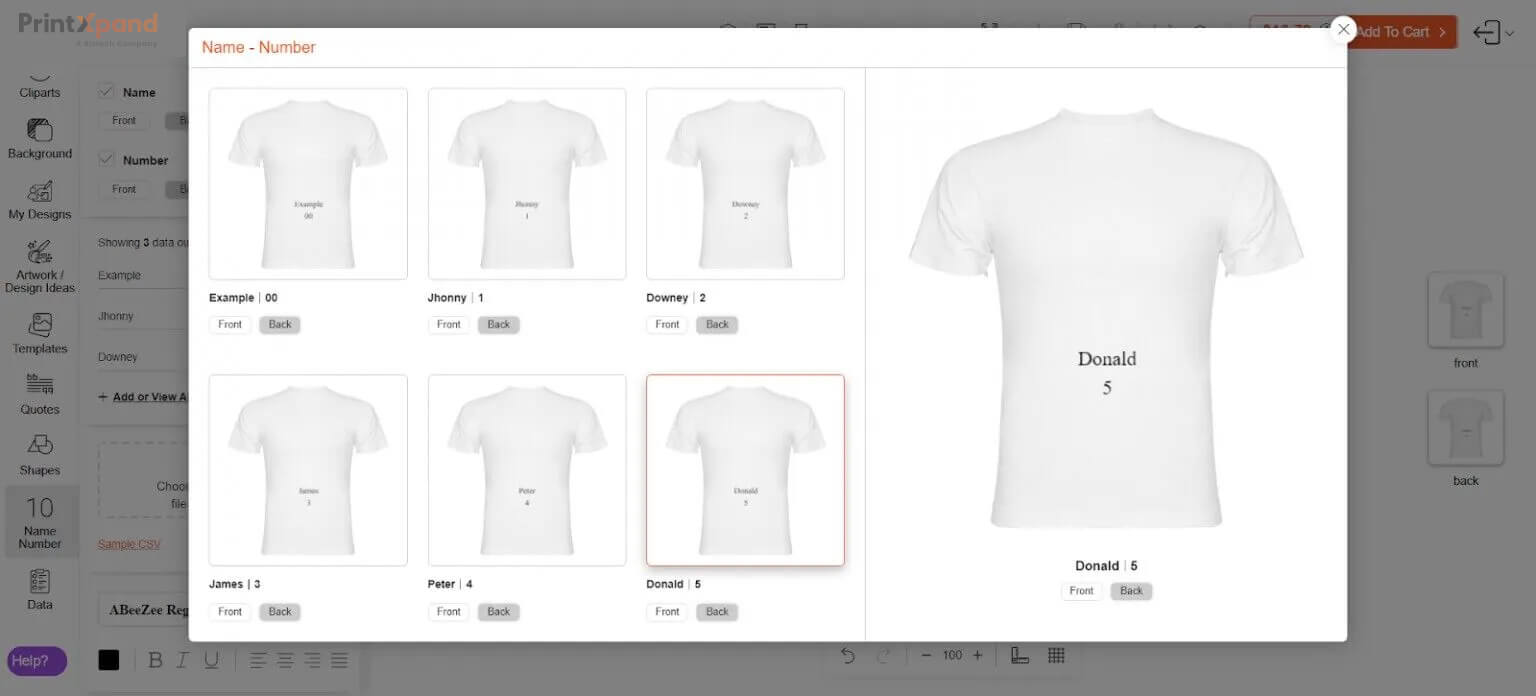Open the Background tool
Image resolution: width=1536 pixels, height=696 pixels.
point(39,139)
